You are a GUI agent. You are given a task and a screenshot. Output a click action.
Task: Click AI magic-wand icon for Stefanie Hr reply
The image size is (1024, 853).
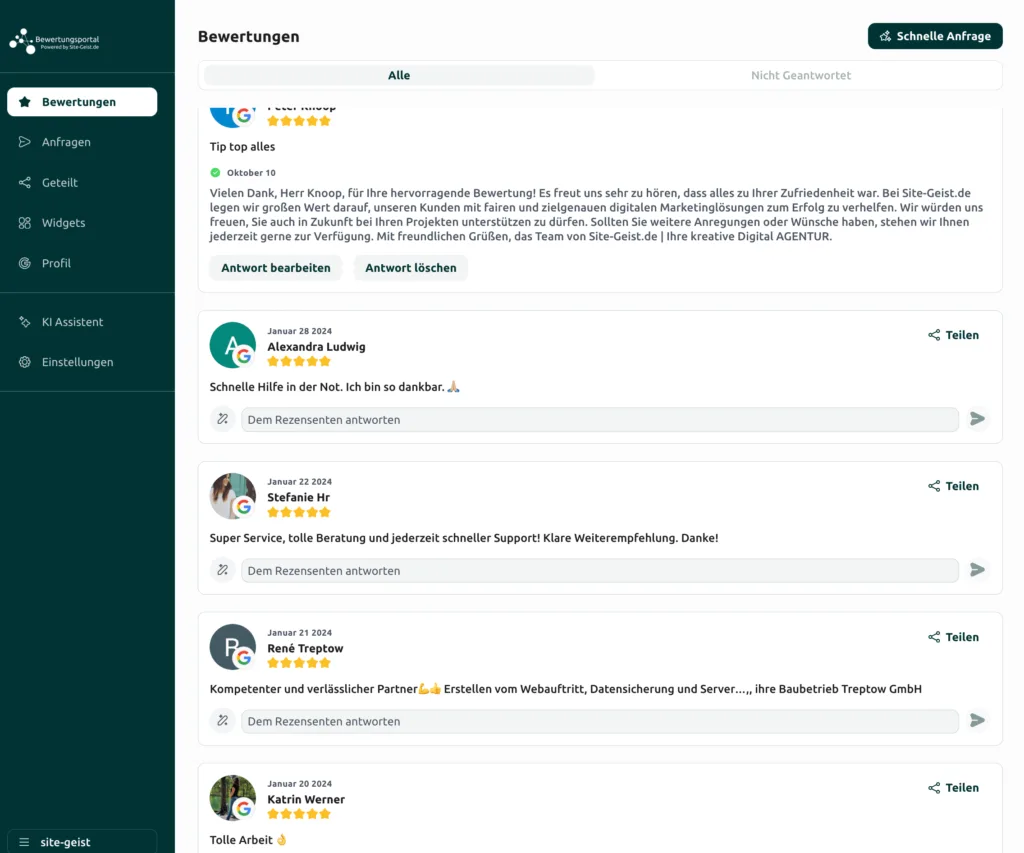pyautogui.click(x=223, y=570)
